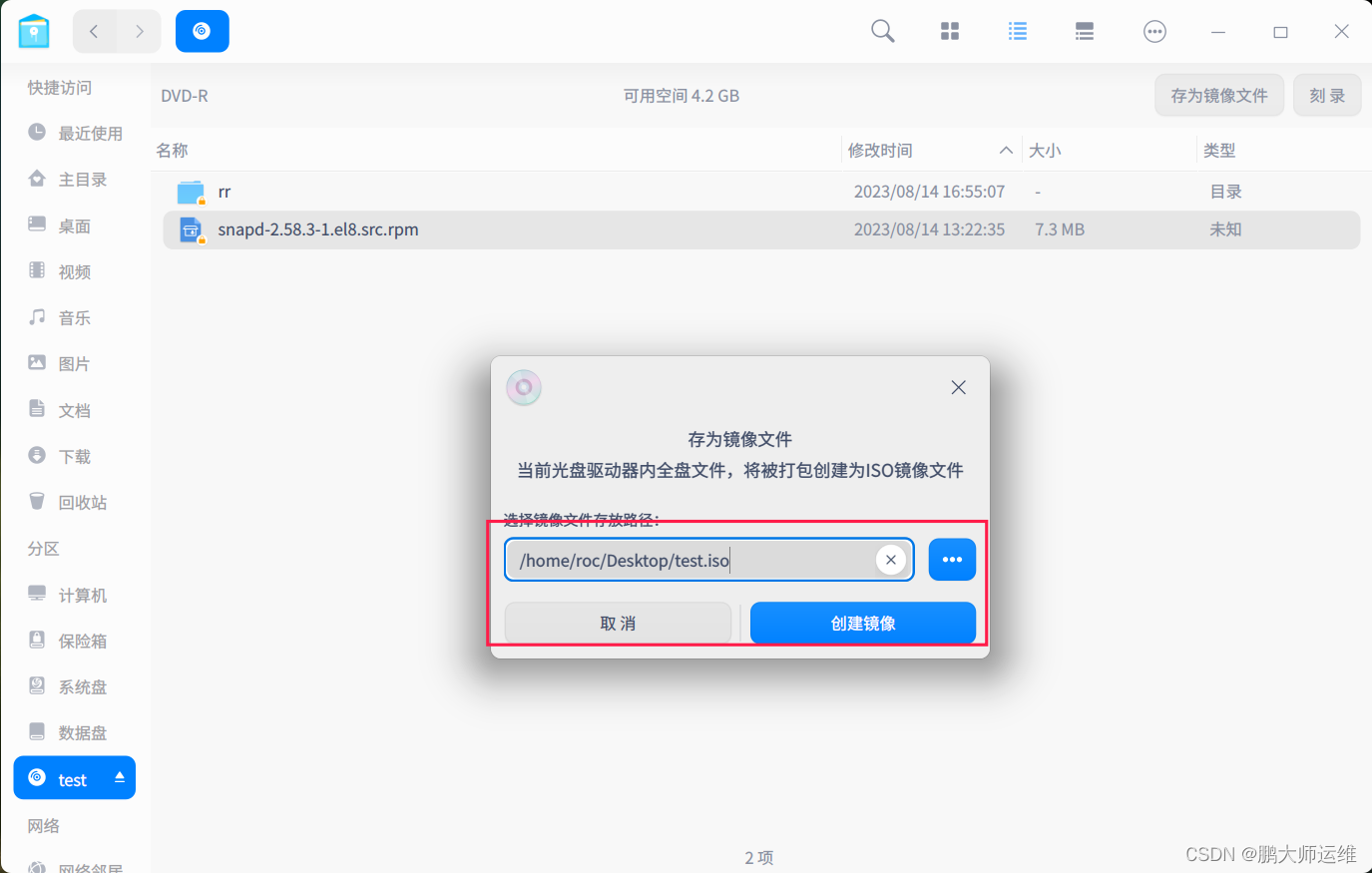Switch to icon view mode
1372x873 pixels.
(x=949, y=31)
